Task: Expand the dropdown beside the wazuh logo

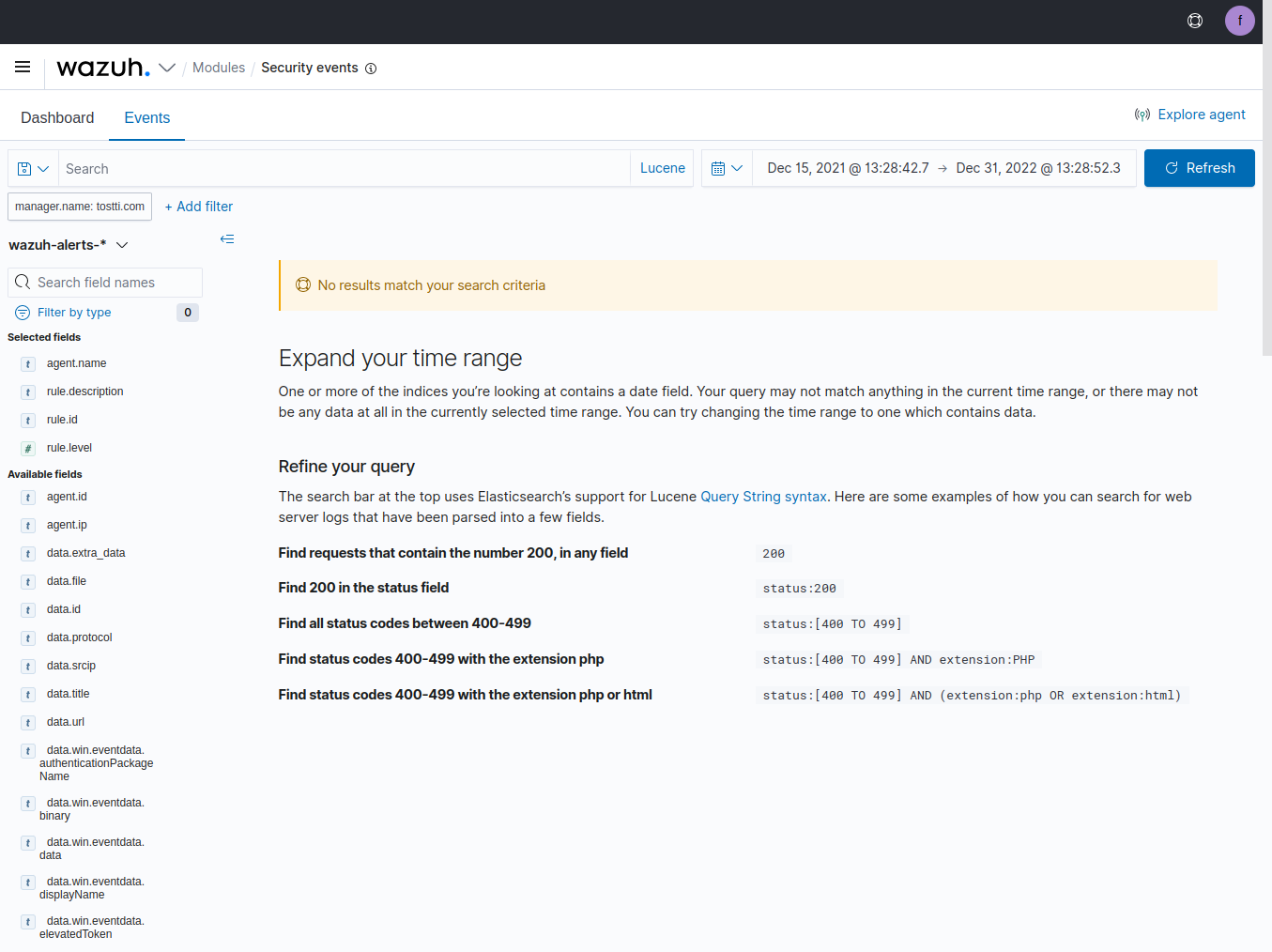Action: pyautogui.click(x=167, y=68)
